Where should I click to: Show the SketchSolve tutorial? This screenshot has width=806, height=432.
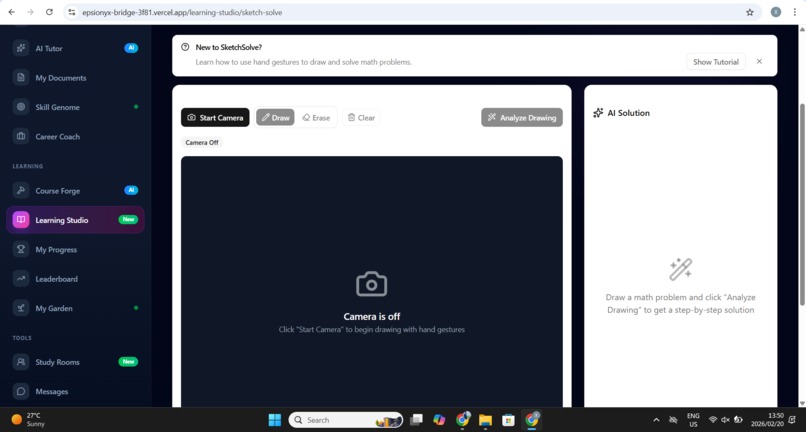pyautogui.click(x=716, y=62)
